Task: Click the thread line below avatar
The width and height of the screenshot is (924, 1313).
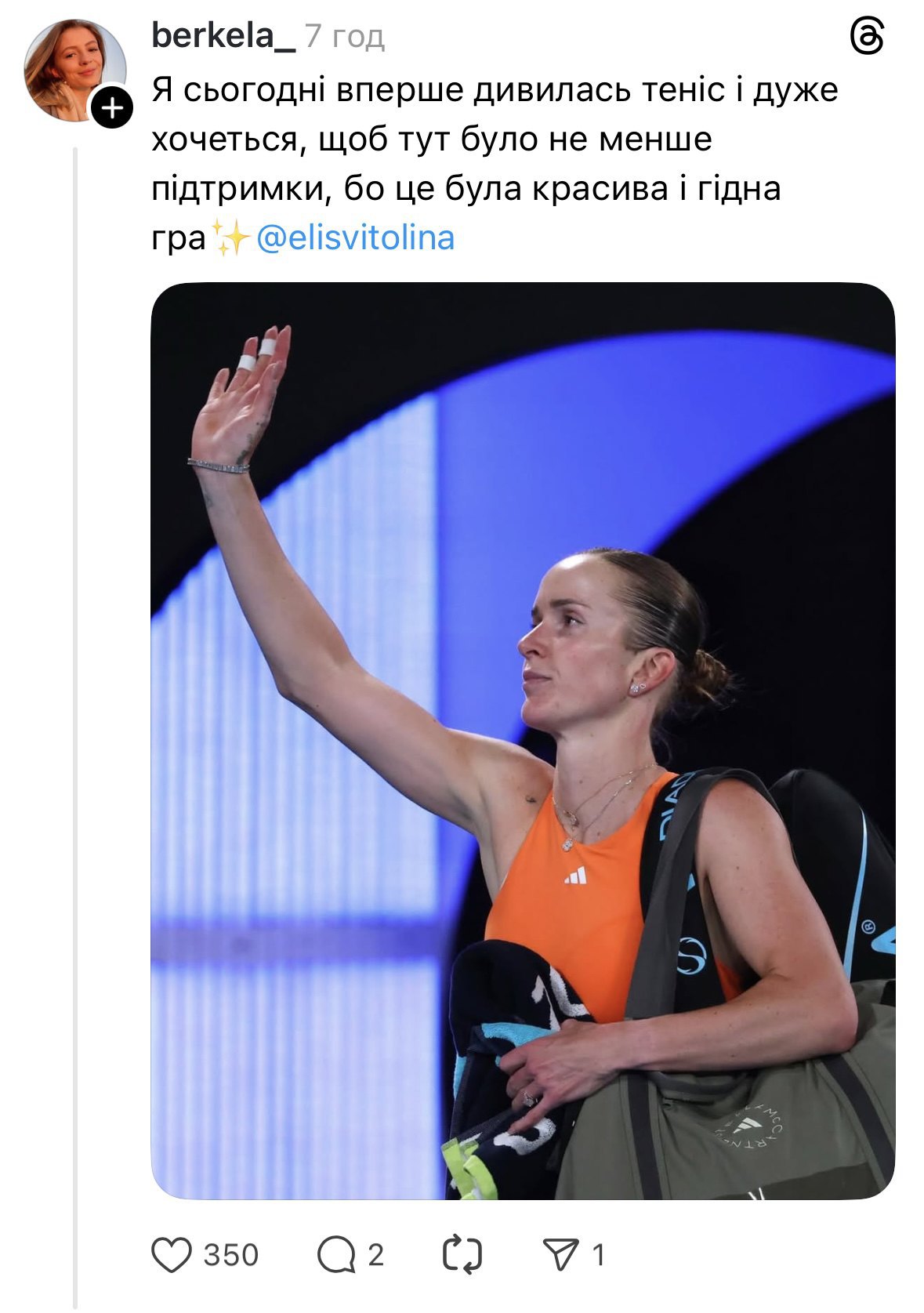Action: (x=76, y=705)
